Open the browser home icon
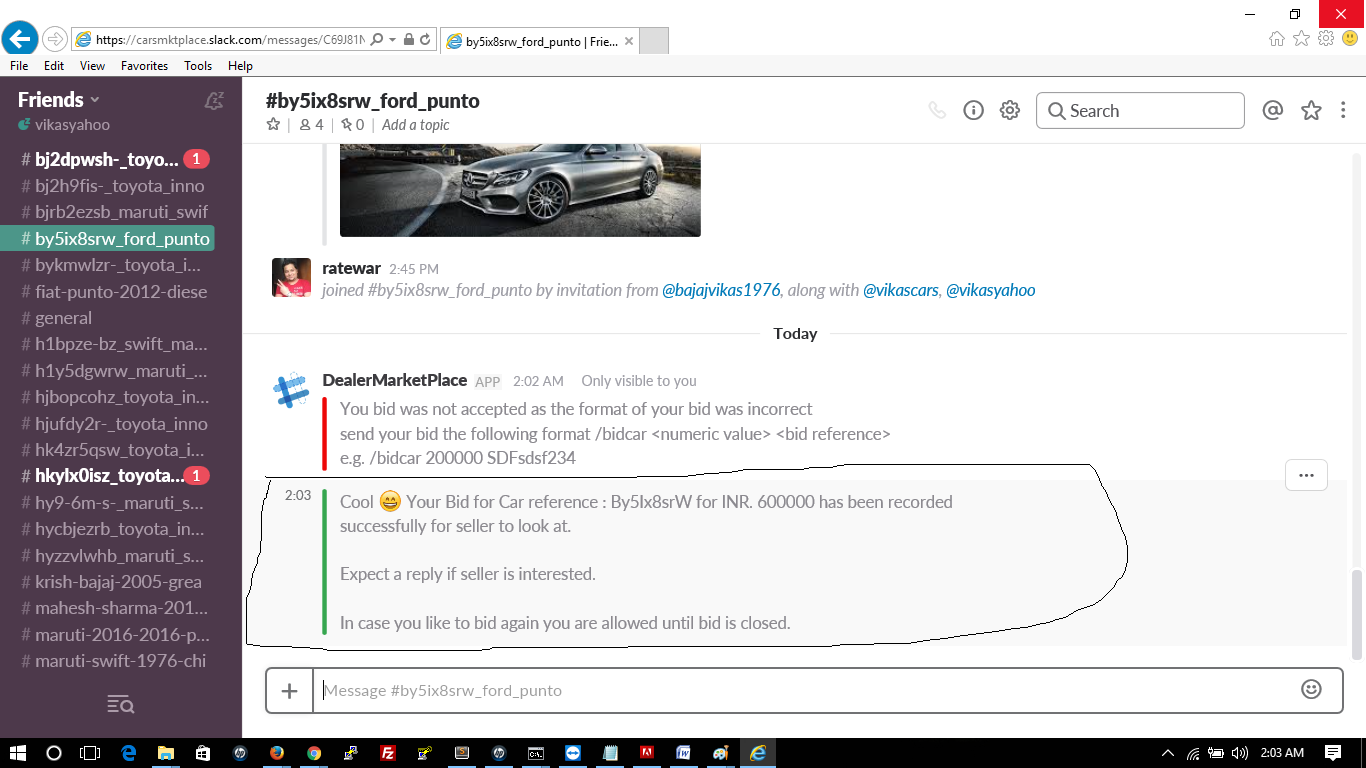 (x=1277, y=39)
